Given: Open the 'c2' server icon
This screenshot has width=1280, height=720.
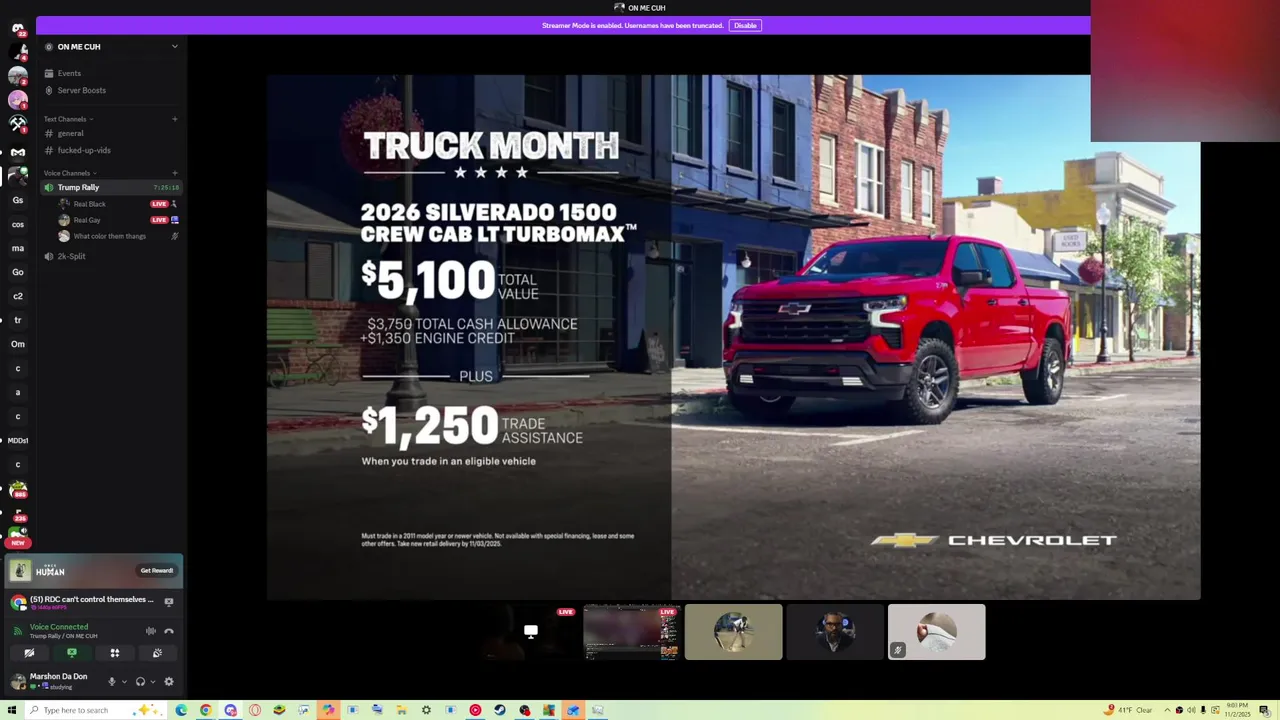Looking at the screenshot, I should click(x=18, y=296).
